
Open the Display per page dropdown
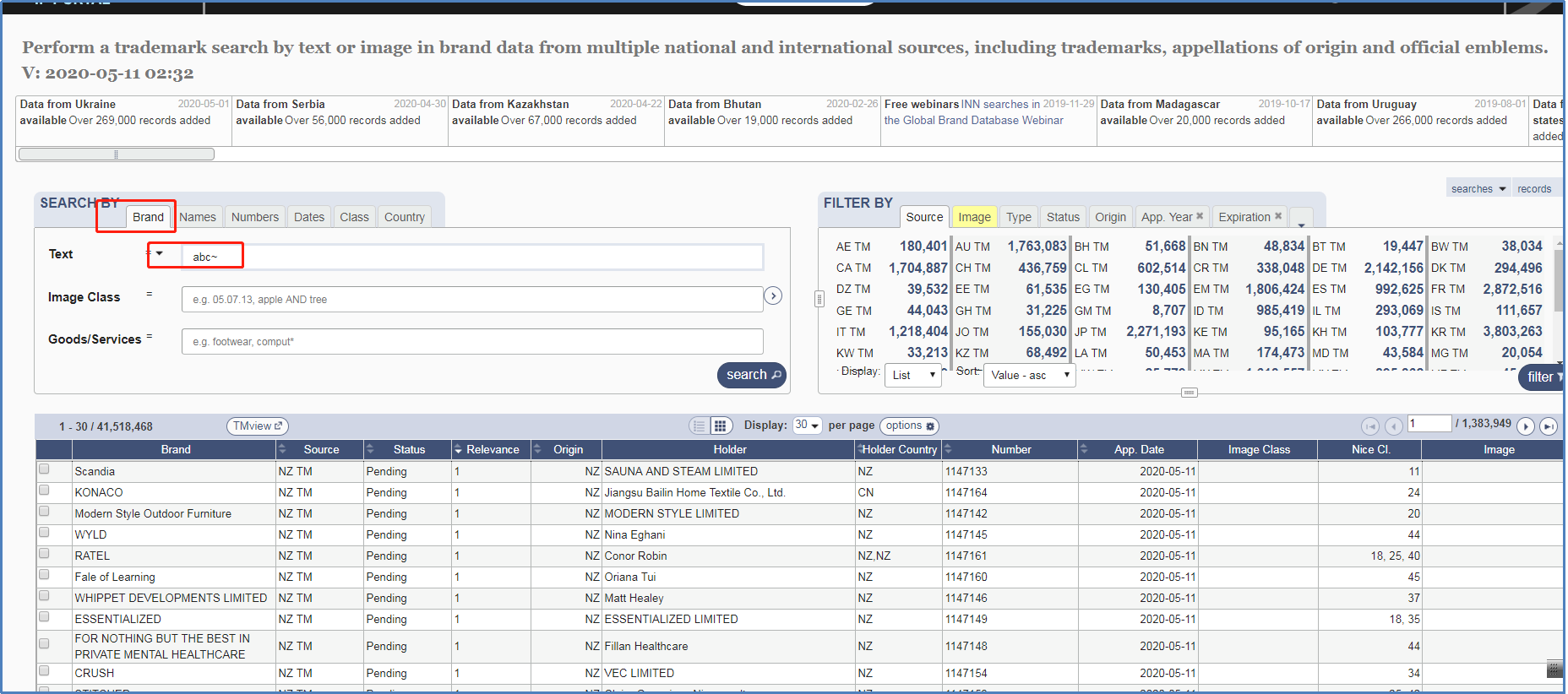[x=807, y=426]
